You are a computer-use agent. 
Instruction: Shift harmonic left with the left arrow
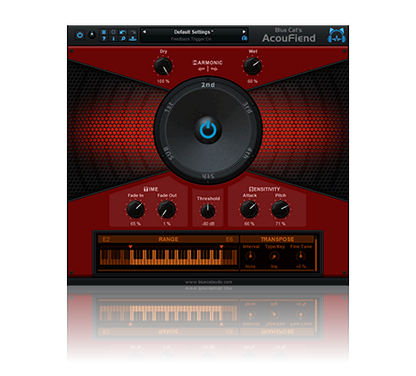pos(201,69)
